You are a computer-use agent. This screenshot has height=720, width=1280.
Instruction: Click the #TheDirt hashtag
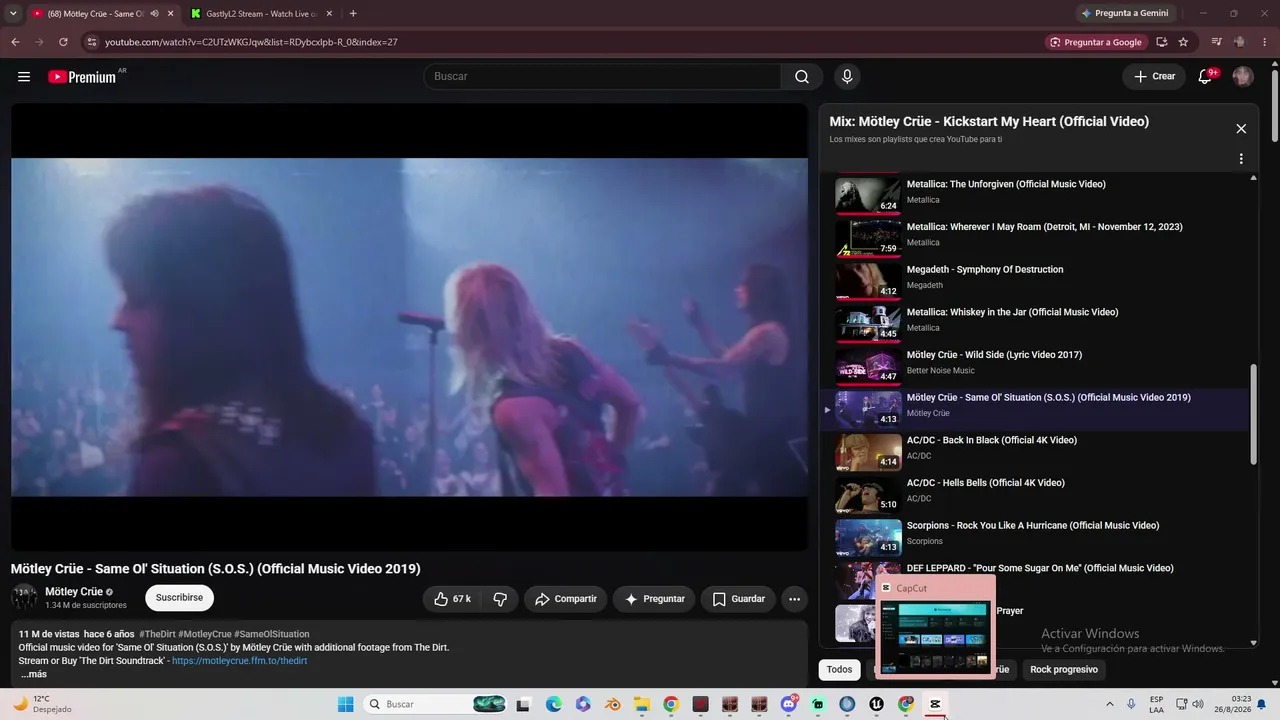click(x=156, y=634)
